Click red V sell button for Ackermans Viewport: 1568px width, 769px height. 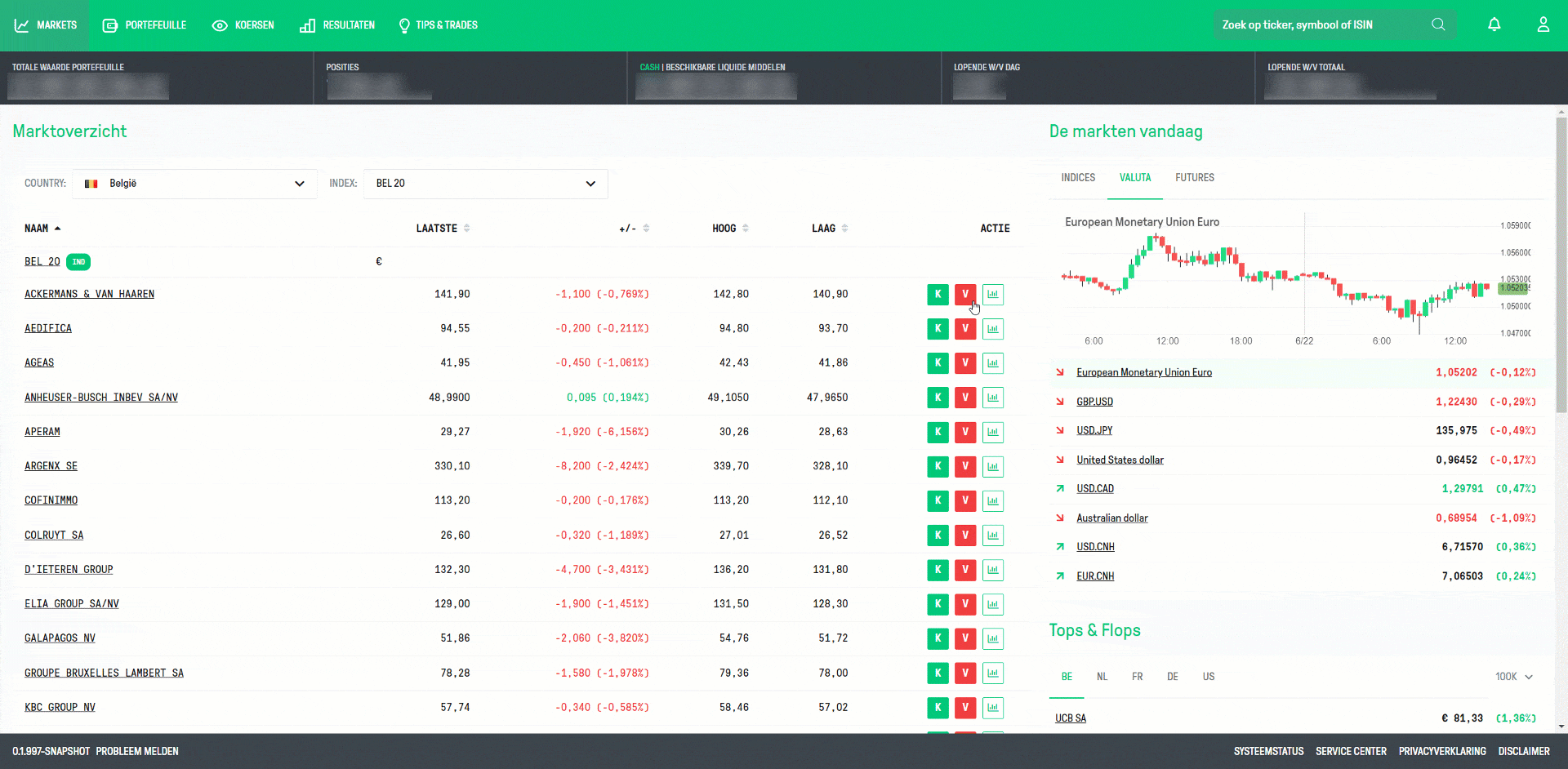pyautogui.click(x=965, y=294)
